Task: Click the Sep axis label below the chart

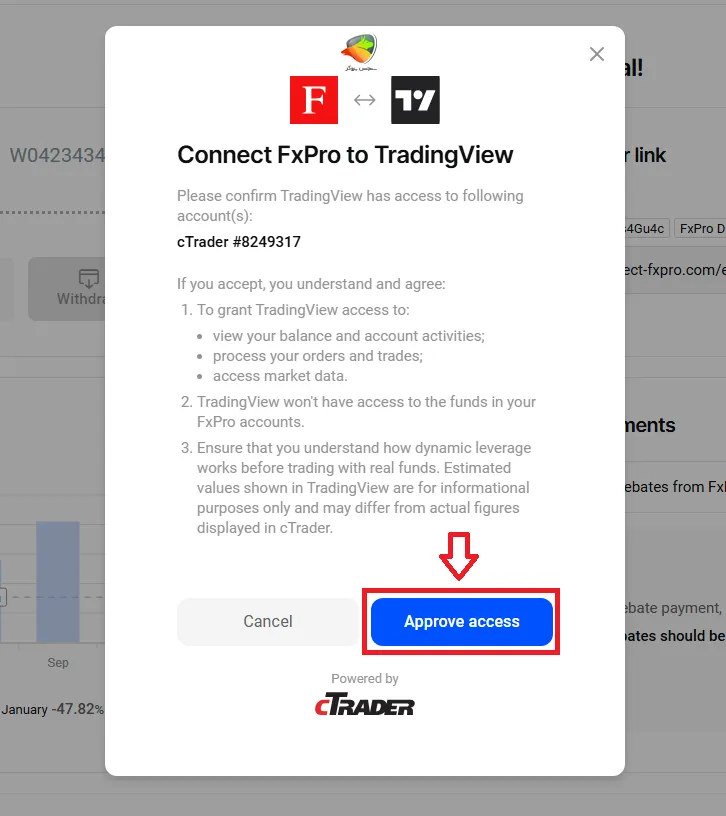Action: click(58, 662)
